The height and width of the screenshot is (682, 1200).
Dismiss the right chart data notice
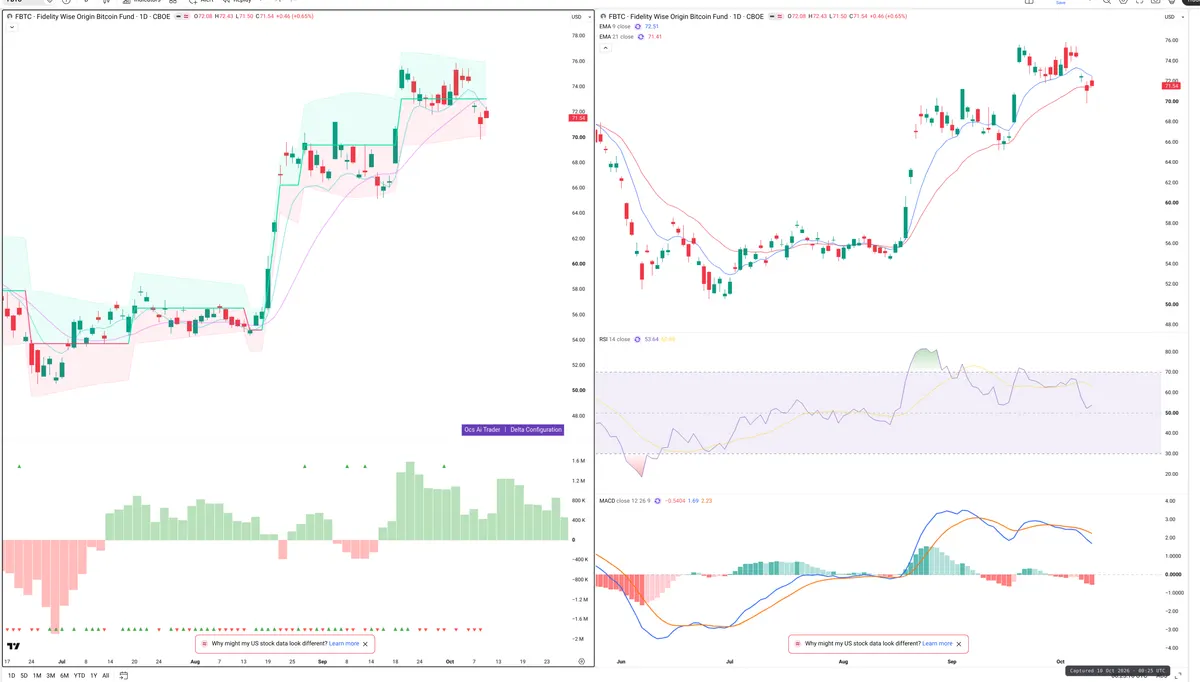960,644
